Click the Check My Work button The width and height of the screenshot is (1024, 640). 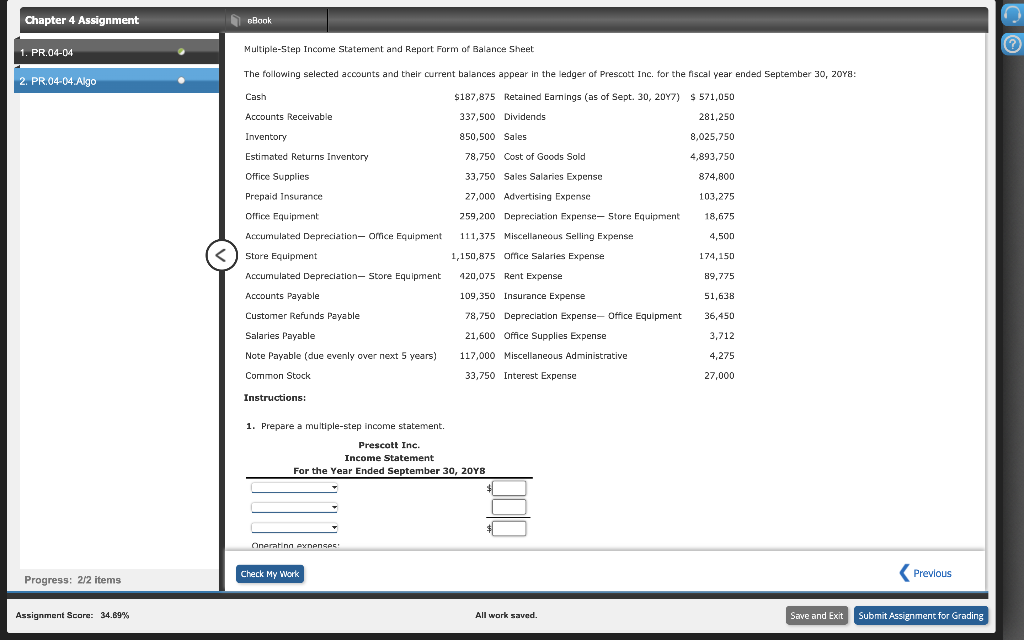point(269,573)
